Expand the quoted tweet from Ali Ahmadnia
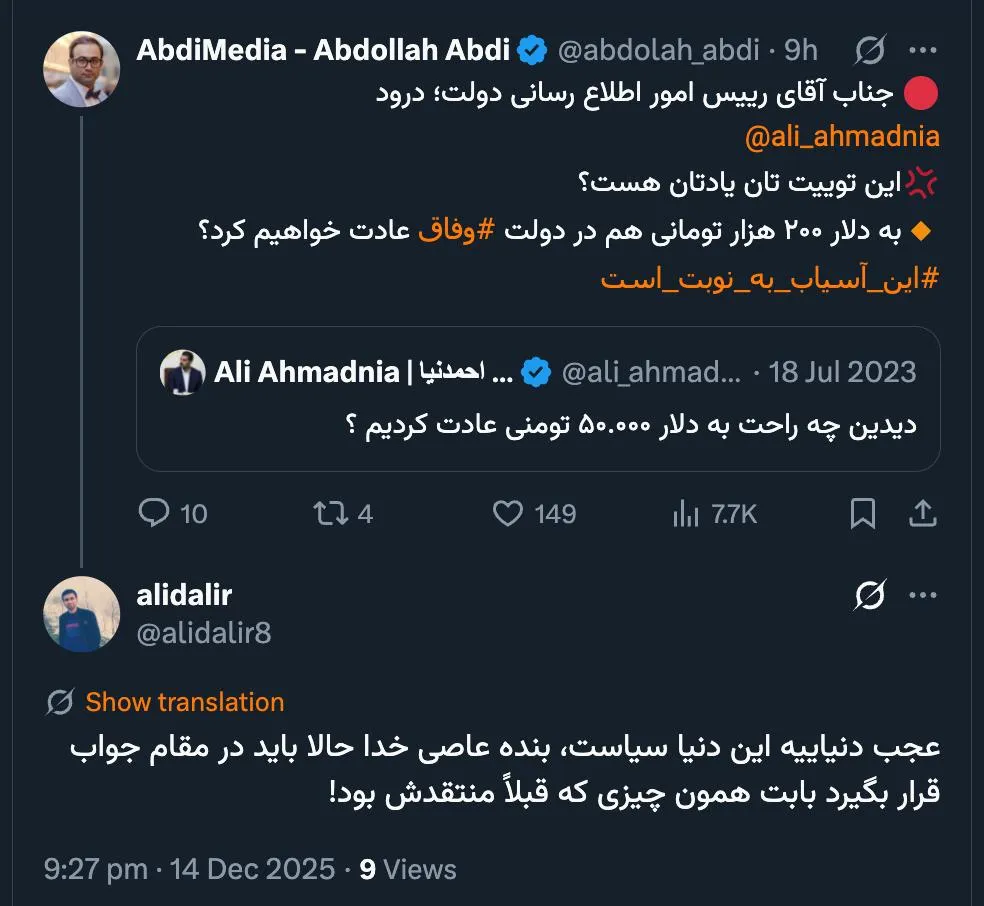The width and height of the screenshot is (984, 906). (540, 400)
